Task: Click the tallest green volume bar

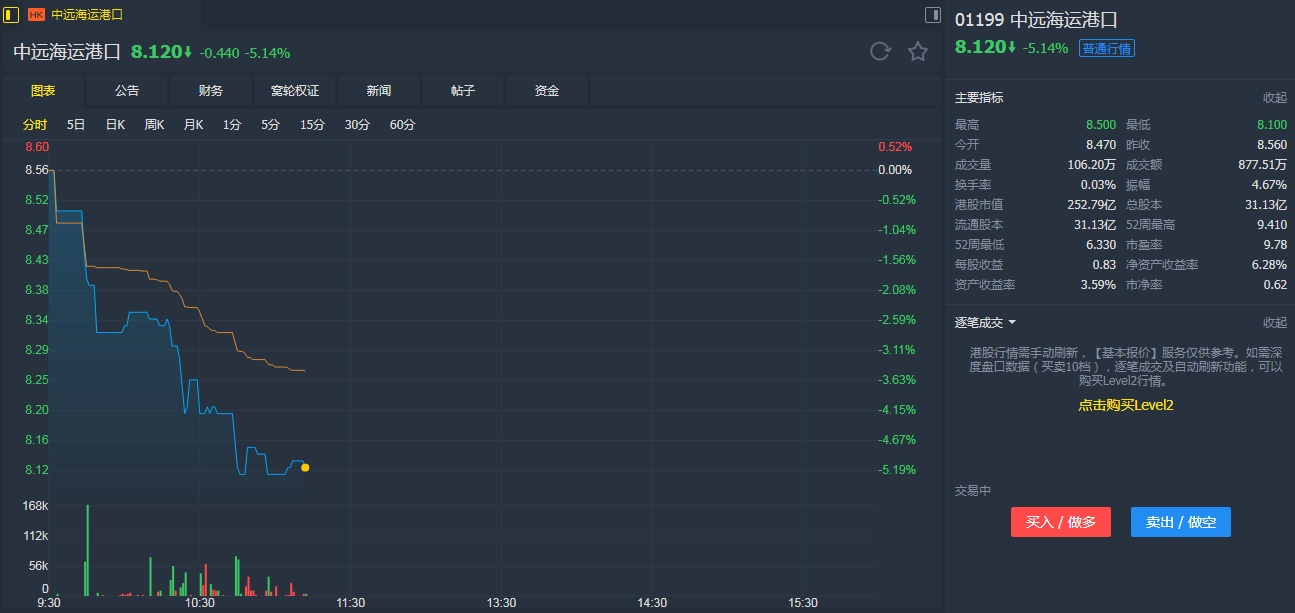Action: 88,550
